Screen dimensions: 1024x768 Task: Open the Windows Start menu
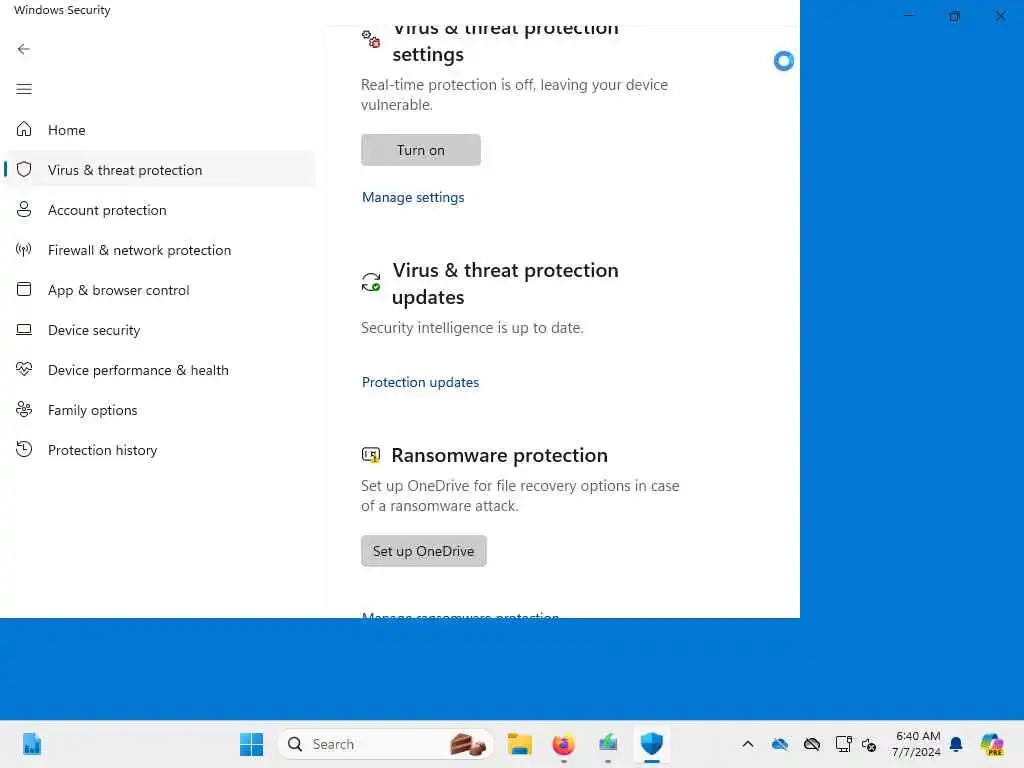click(251, 744)
